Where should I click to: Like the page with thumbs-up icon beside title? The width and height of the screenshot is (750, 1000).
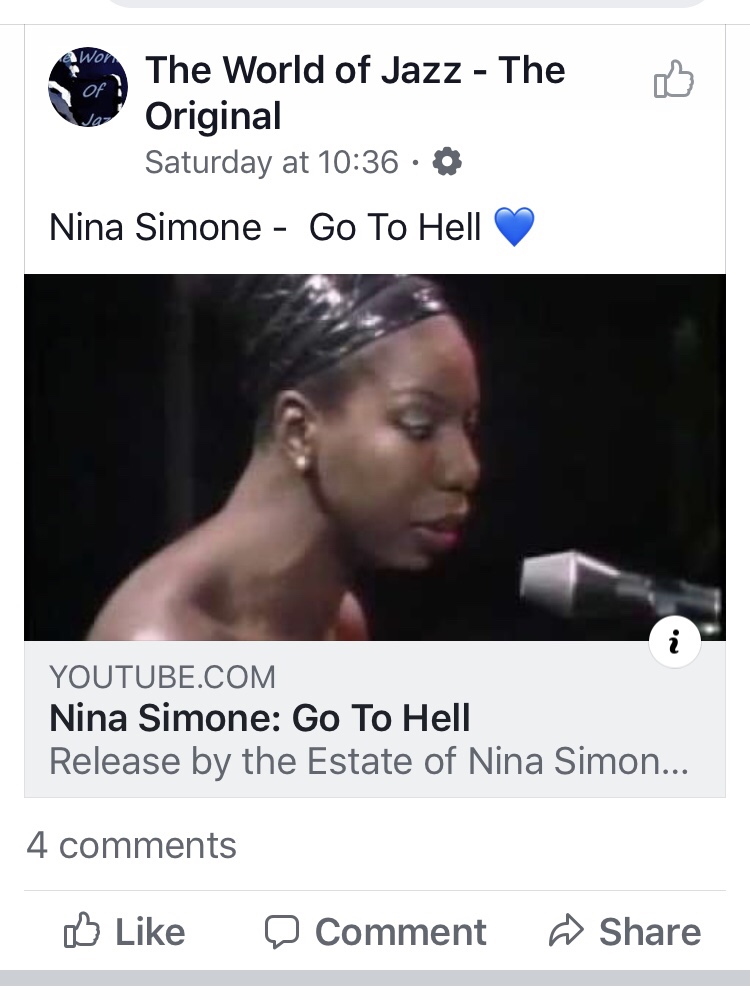tap(673, 80)
